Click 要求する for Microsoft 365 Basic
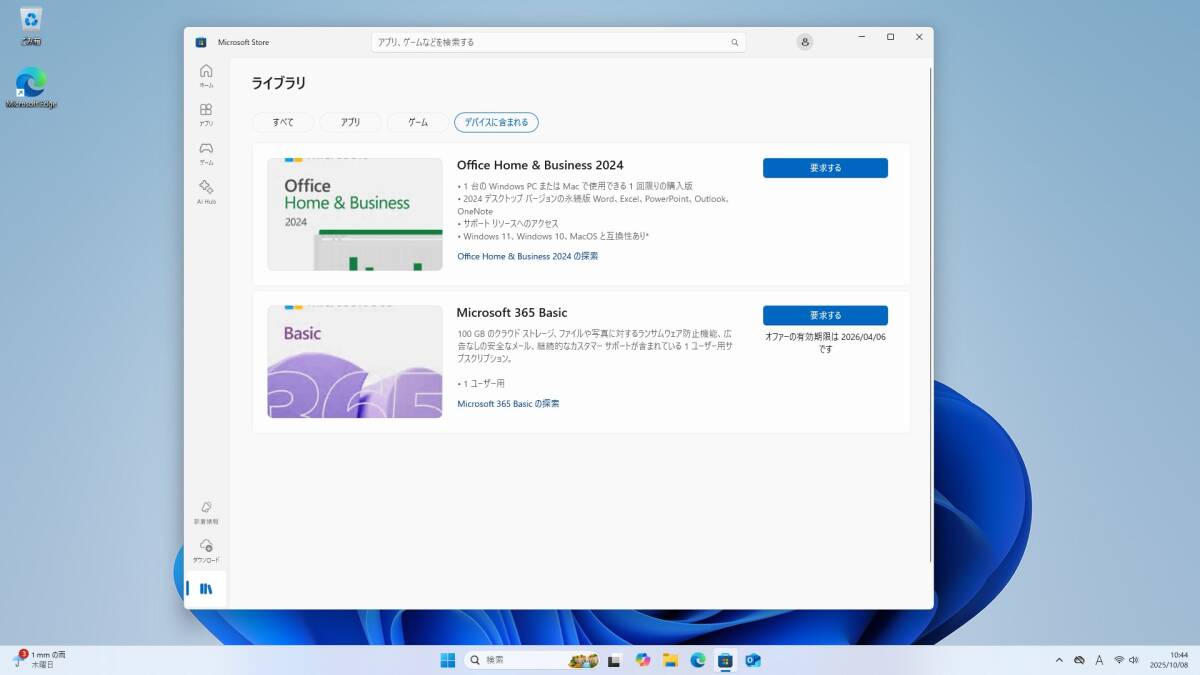Image resolution: width=1200 pixels, height=675 pixels. [825, 315]
